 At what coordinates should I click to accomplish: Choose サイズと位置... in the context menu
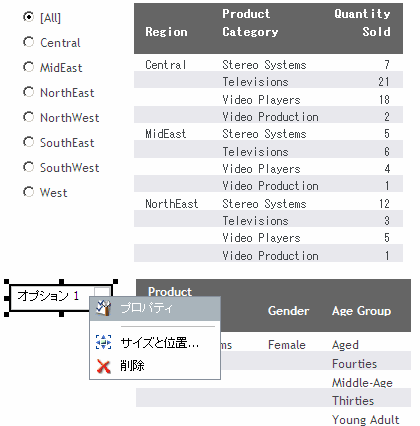pos(155,342)
